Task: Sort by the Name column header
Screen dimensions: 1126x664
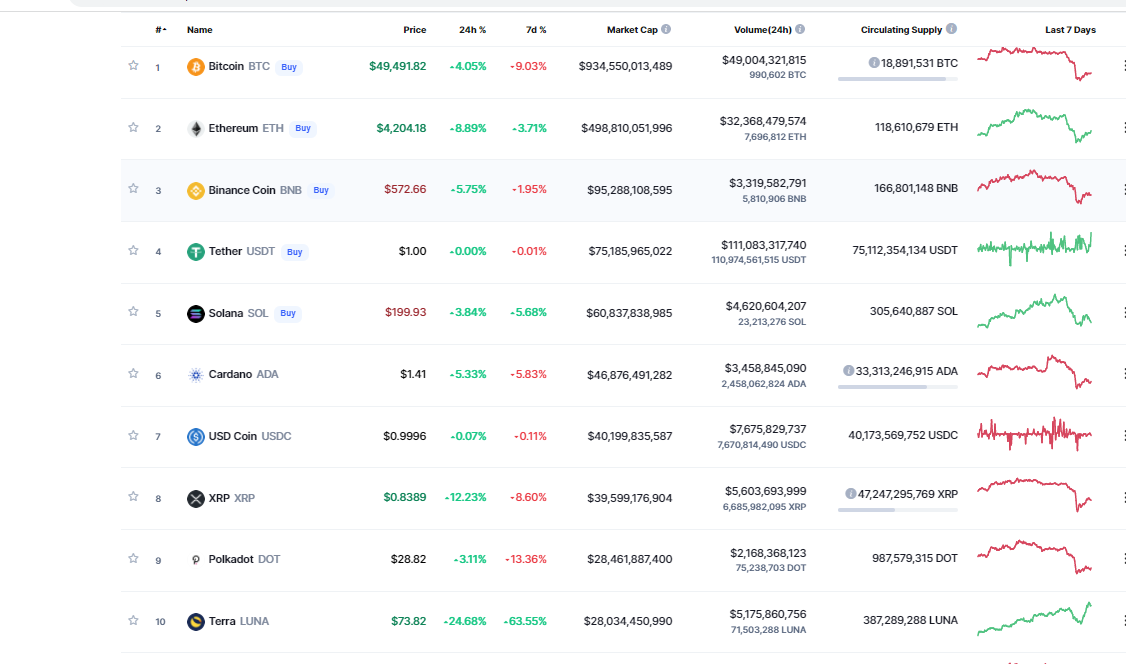Action: tap(200, 30)
